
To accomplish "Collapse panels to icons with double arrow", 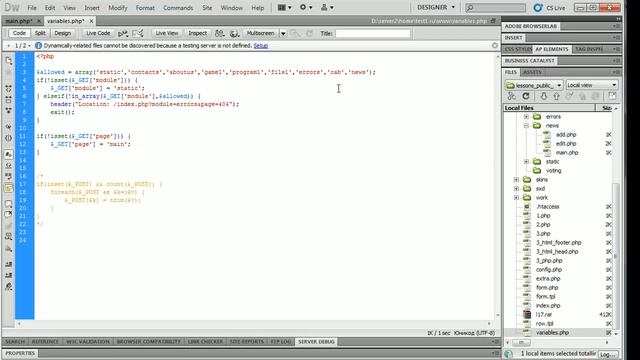I will pos(618,19).
